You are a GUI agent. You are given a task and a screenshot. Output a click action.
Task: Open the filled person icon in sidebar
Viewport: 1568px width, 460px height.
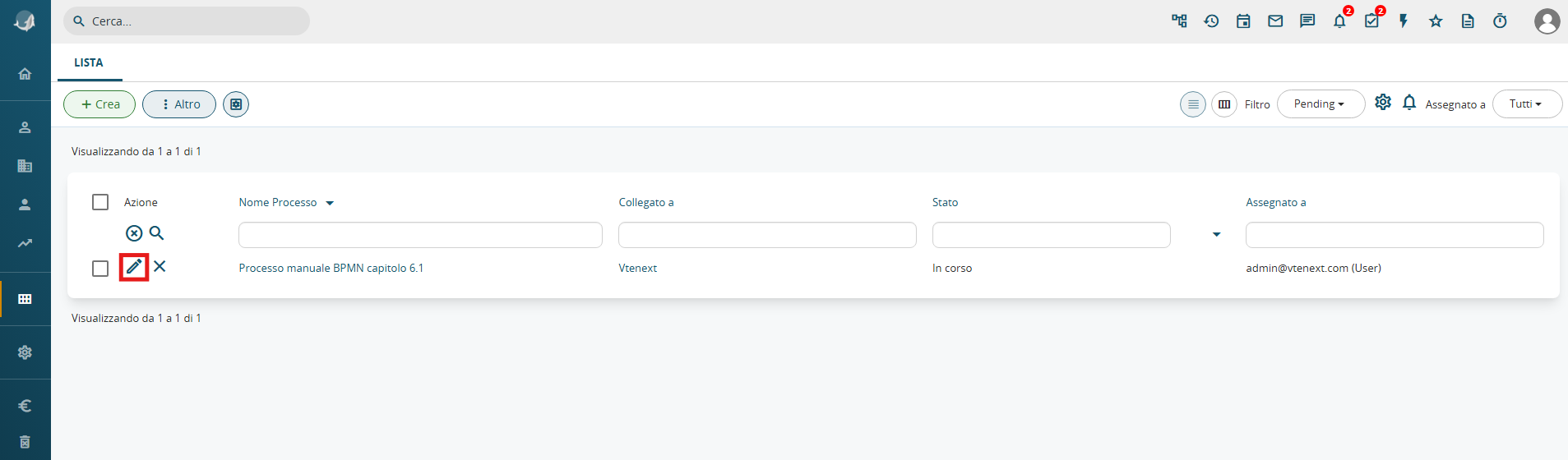25,205
